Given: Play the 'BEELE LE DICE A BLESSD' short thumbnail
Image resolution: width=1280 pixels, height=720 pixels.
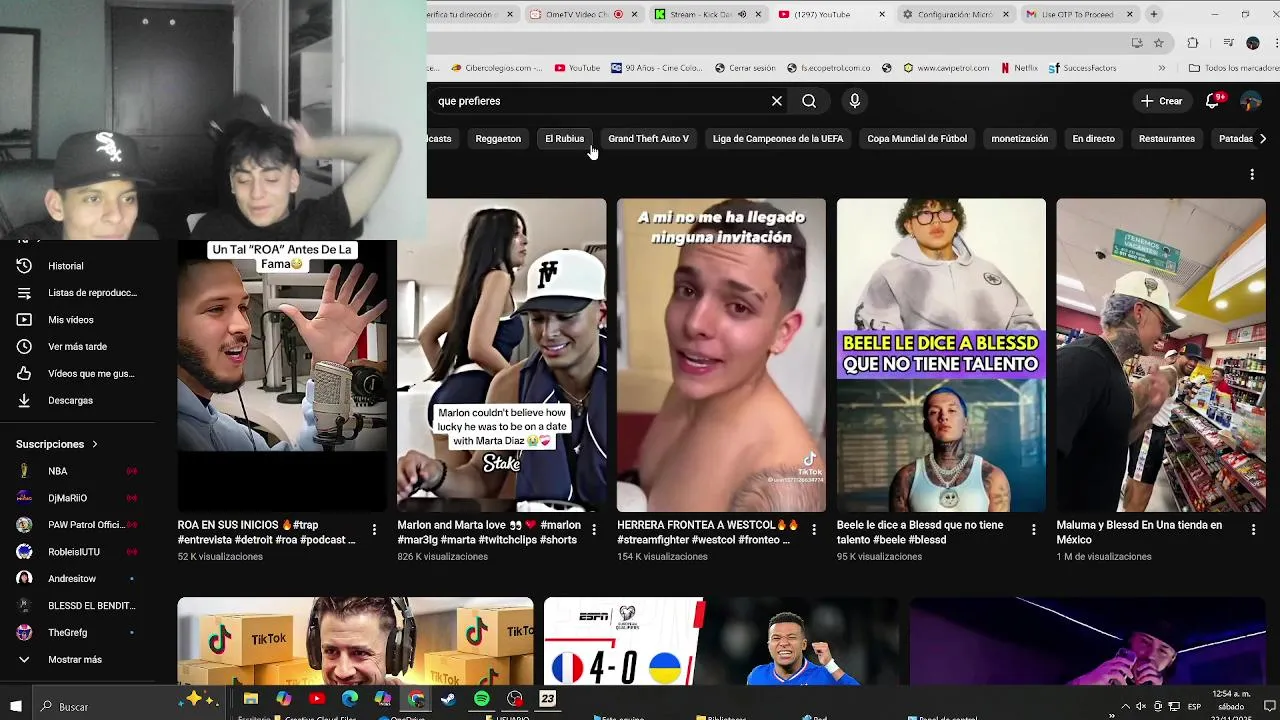Looking at the screenshot, I should pos(941,355).
